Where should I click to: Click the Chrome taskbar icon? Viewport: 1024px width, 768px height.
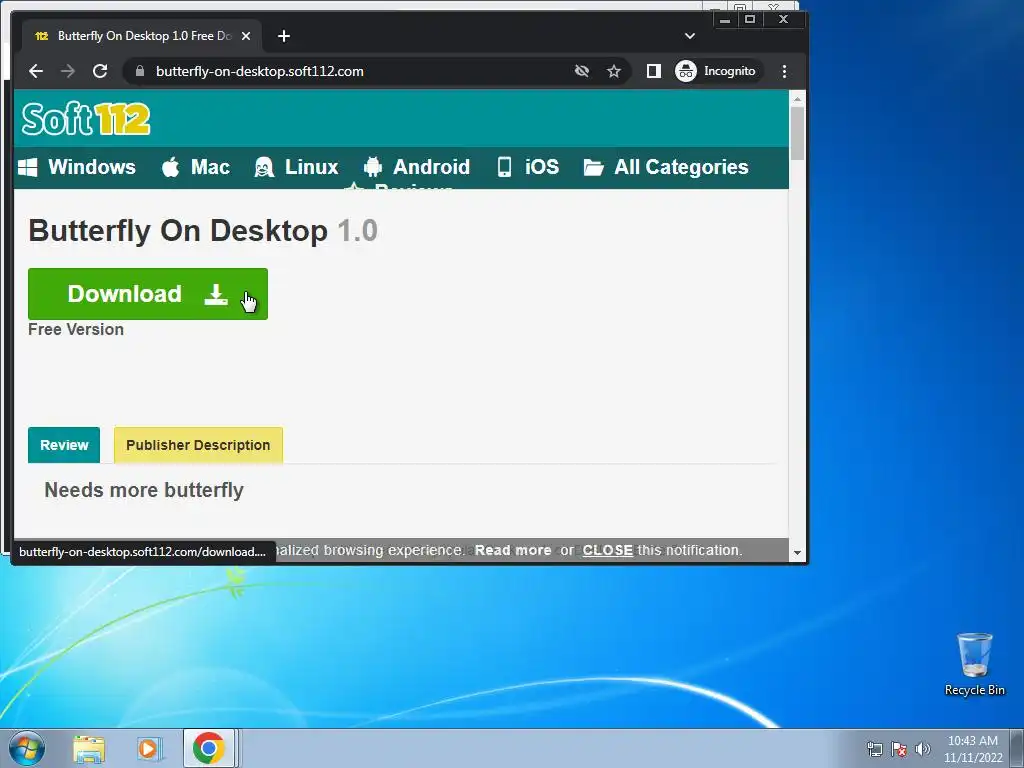(x=209, y=748)
